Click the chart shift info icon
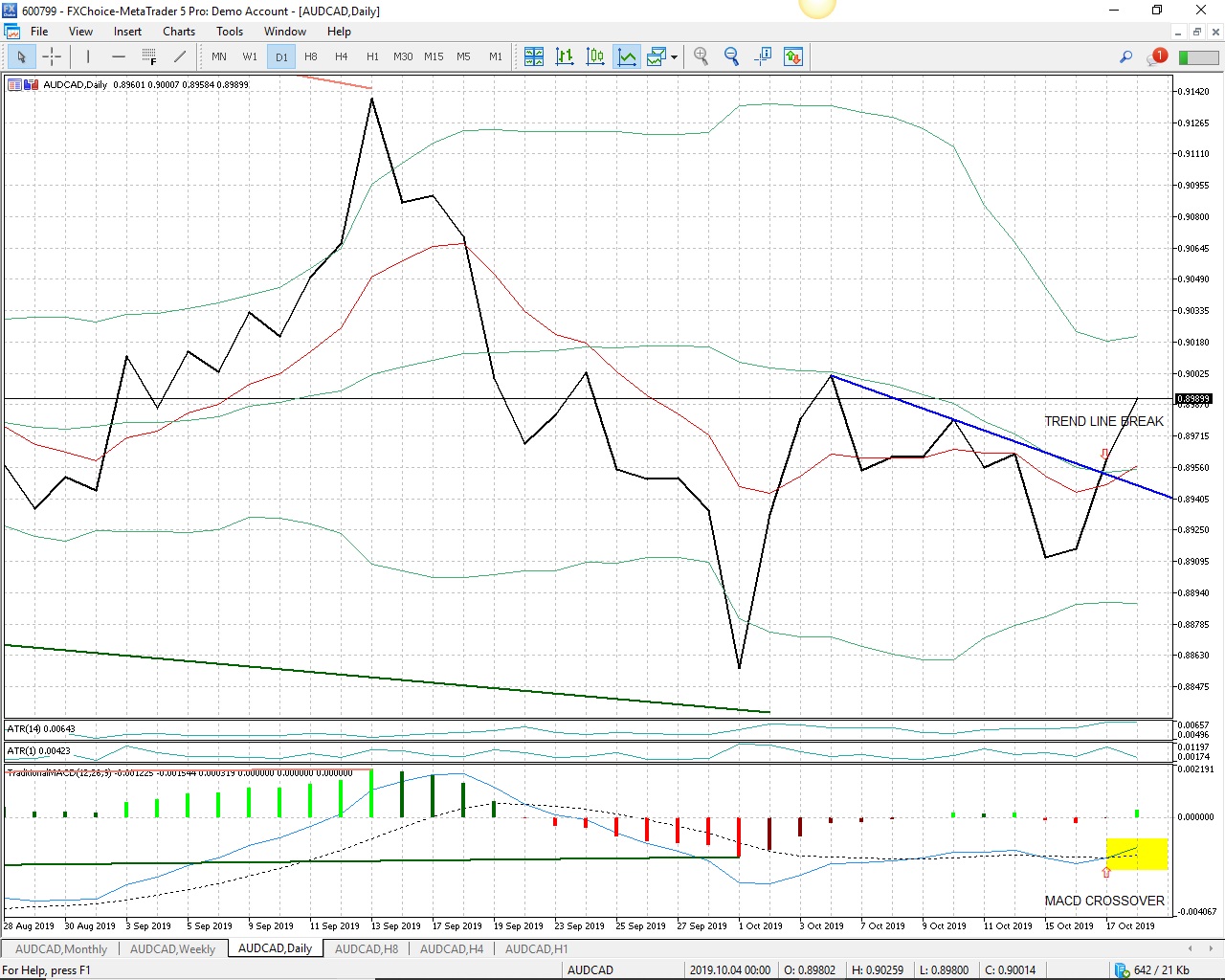 (763, 56)
